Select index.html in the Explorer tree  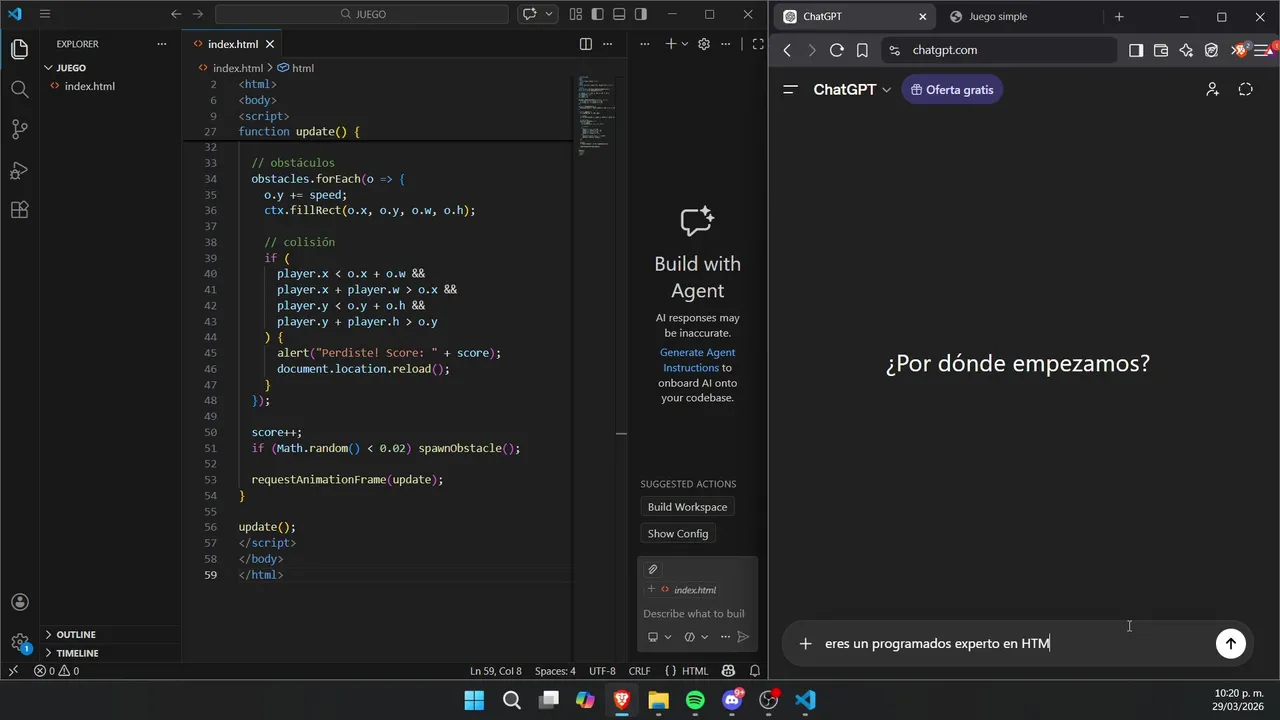pos(110,86)
